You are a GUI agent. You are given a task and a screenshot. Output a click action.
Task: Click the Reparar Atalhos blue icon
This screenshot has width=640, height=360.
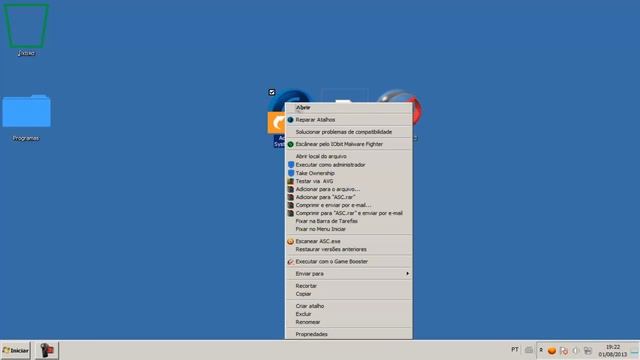(x=290, y=120)
